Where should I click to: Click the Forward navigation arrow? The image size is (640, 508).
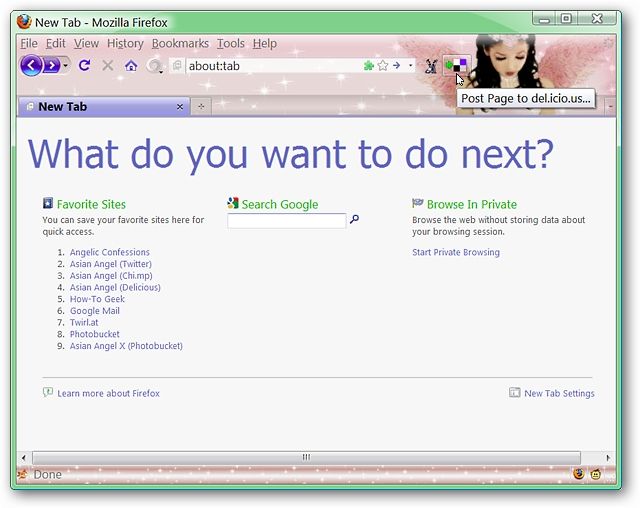51,65
